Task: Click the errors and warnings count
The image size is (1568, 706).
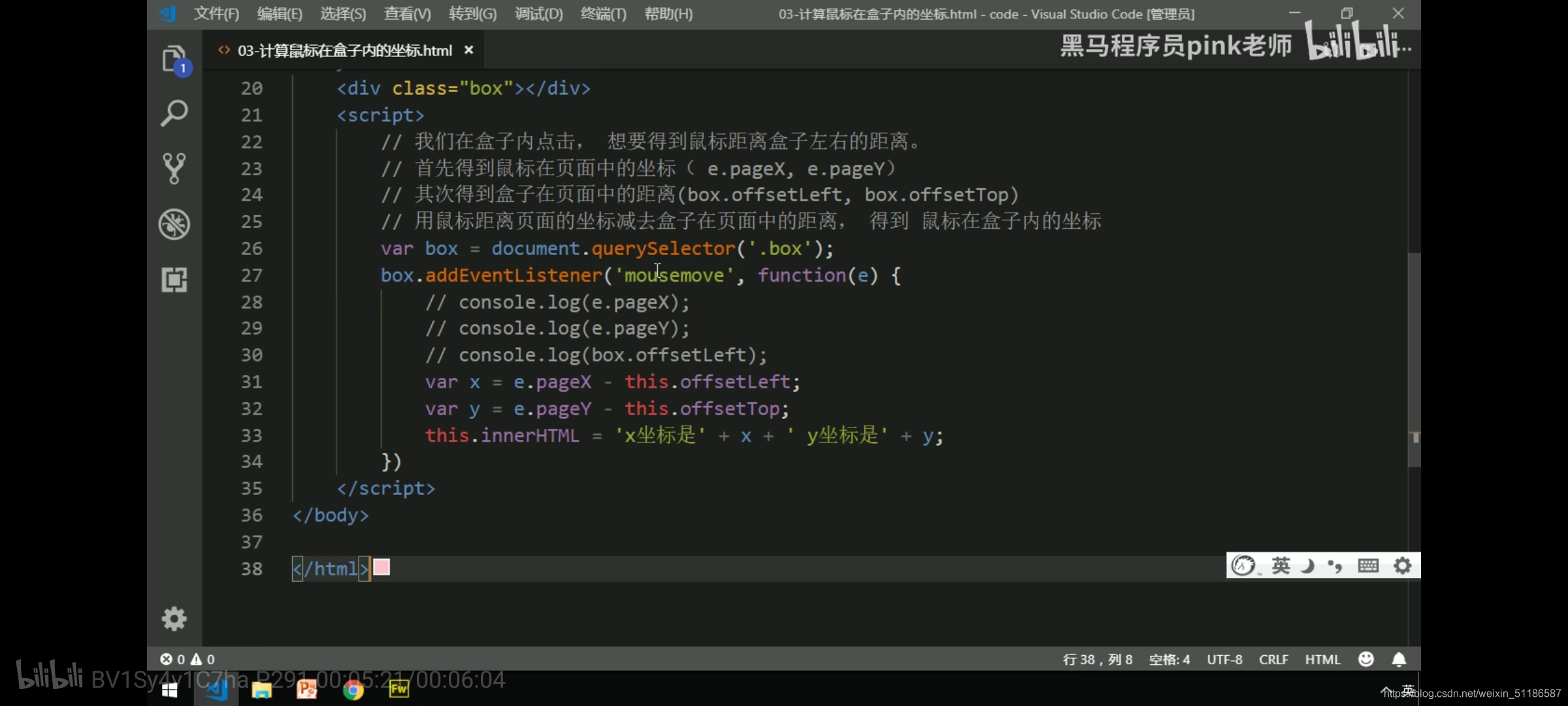Action: (188, 660)
